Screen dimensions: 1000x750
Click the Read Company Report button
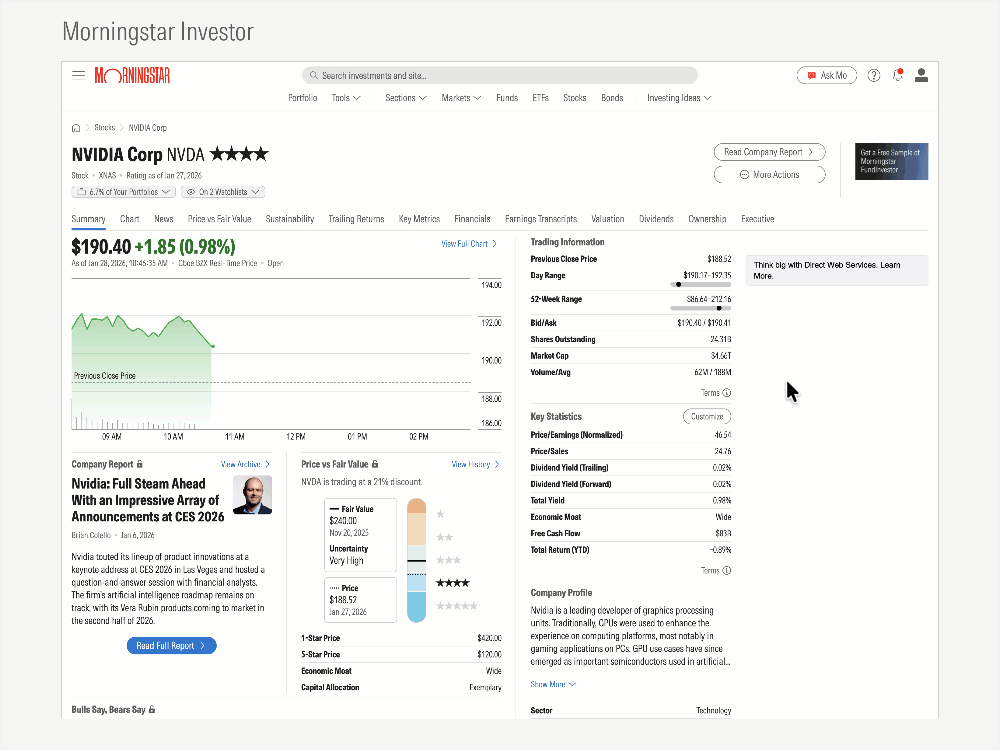coord(770,152)
